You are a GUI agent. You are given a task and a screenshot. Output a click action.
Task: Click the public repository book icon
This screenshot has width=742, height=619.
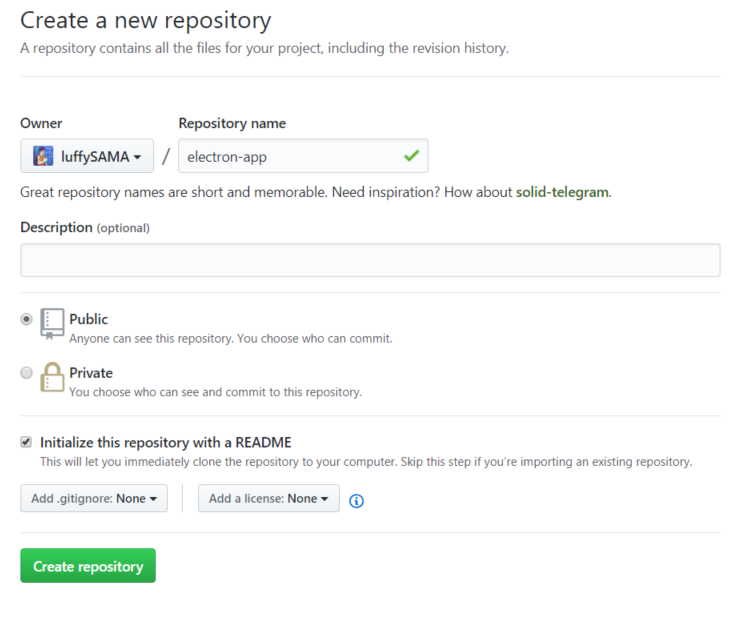[x=52, y=324]
